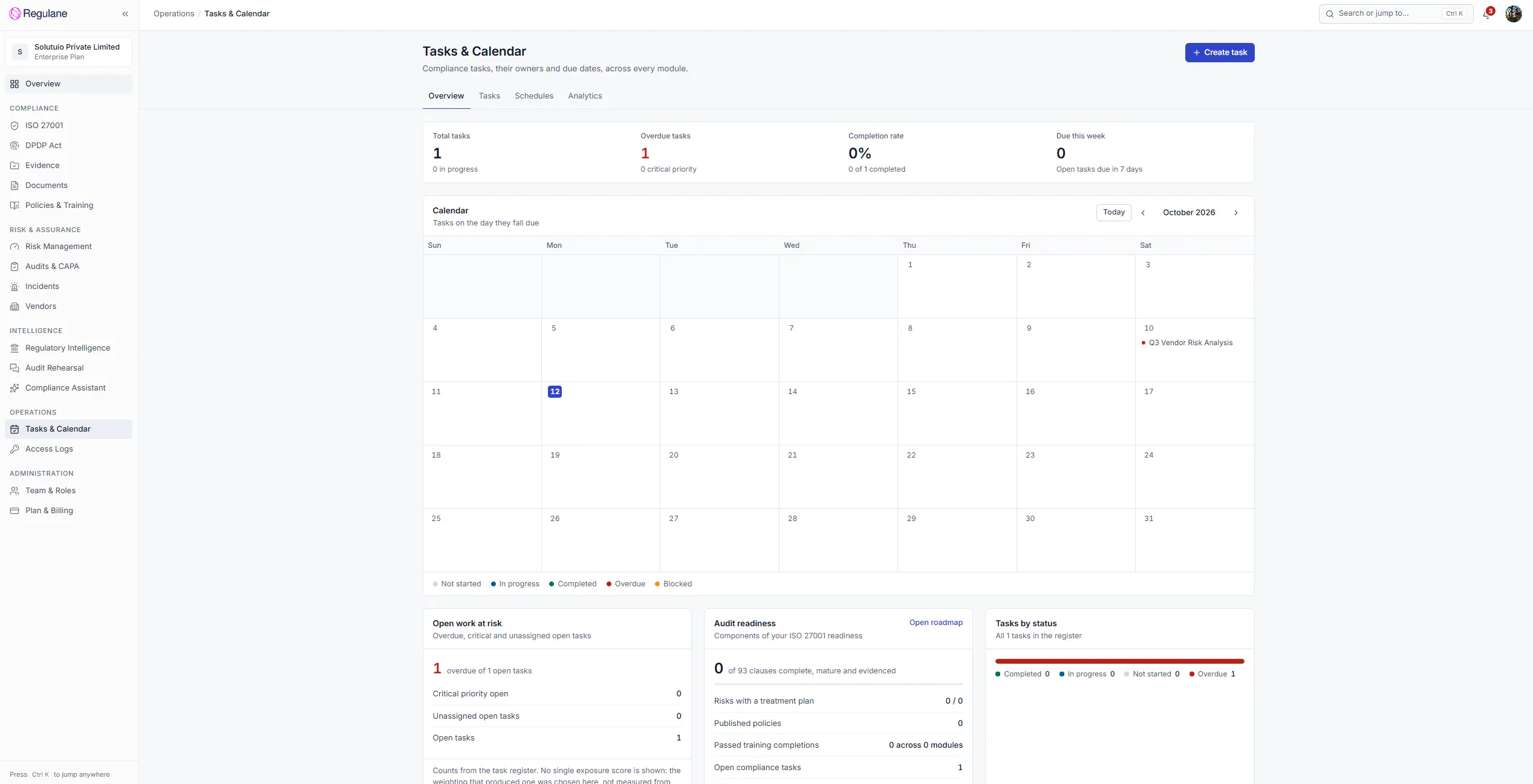The width and height of the screenshot is (1533, 784).
Task: Click the Search or jump to field
Action: click(1396, 14)
